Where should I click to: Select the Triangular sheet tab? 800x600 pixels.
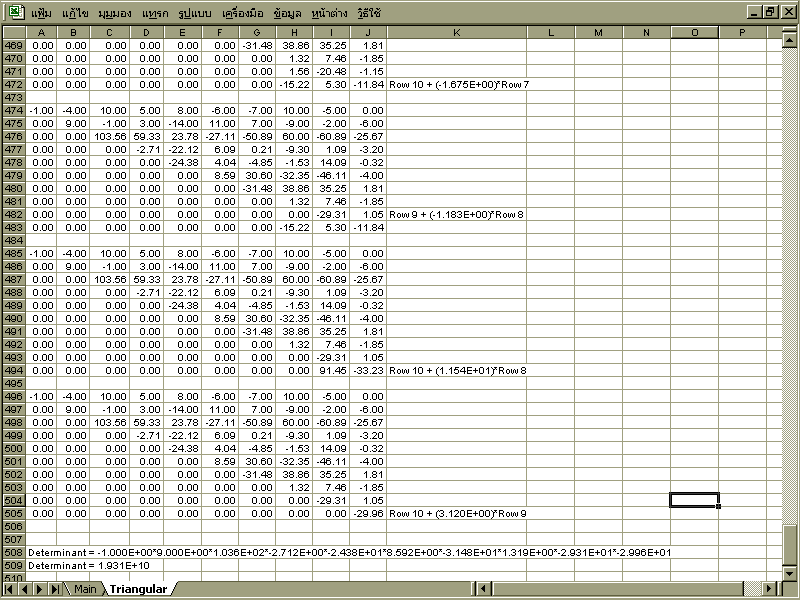click(138, 589)
